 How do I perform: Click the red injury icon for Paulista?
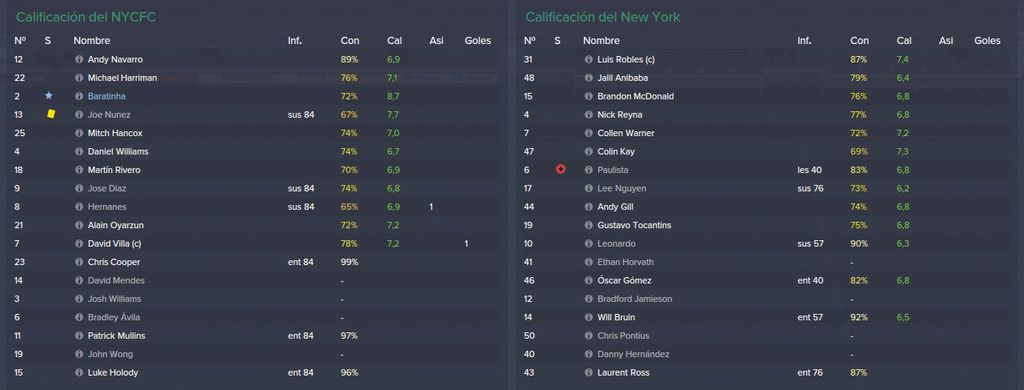(x=560, y=169)
